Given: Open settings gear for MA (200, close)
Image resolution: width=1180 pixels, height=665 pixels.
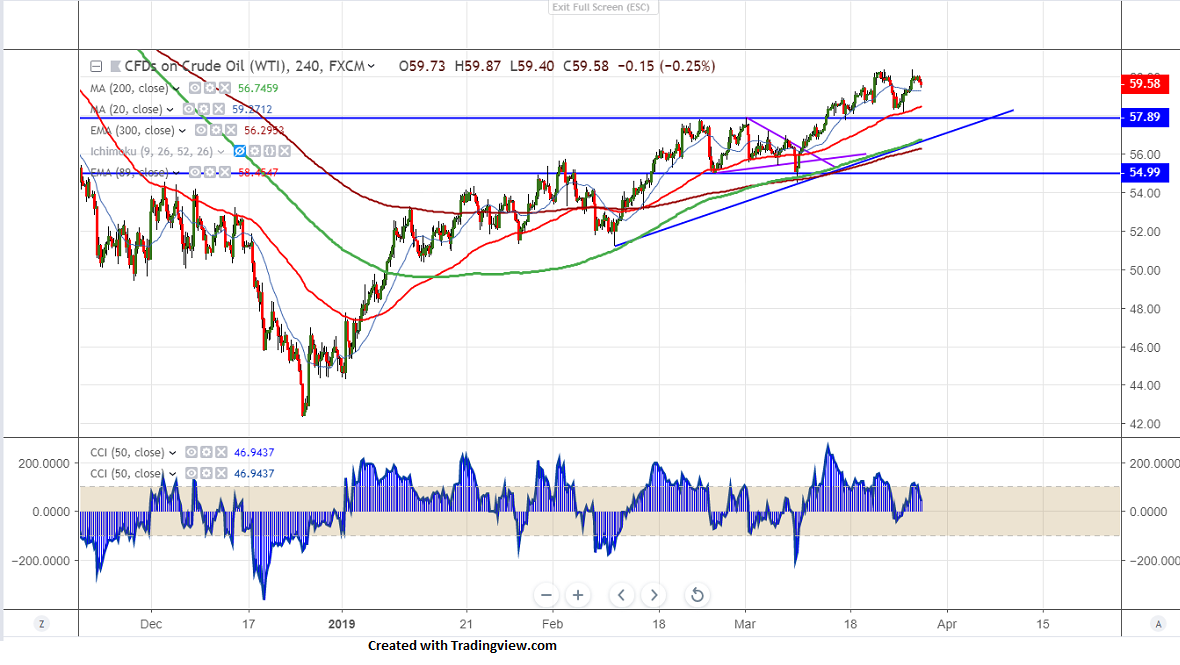Looking at the screenshot, I should tap(209, 88).
